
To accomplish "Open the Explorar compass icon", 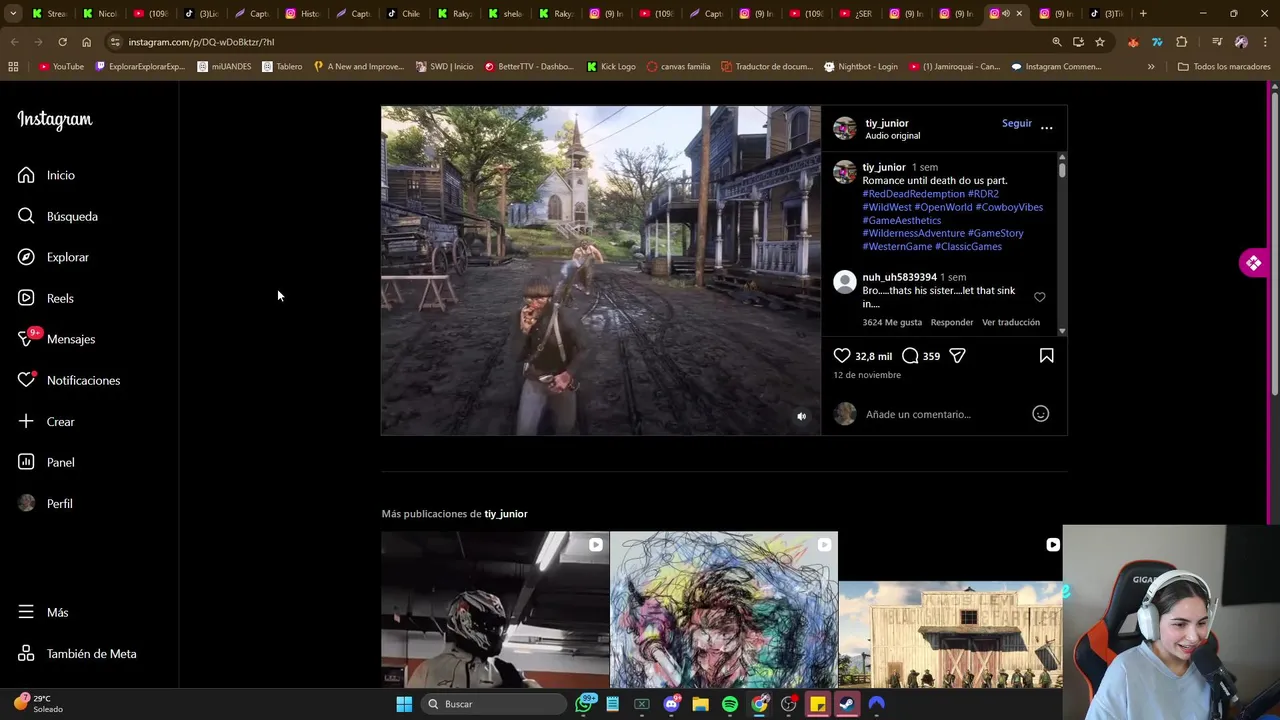I will point(26,257).
